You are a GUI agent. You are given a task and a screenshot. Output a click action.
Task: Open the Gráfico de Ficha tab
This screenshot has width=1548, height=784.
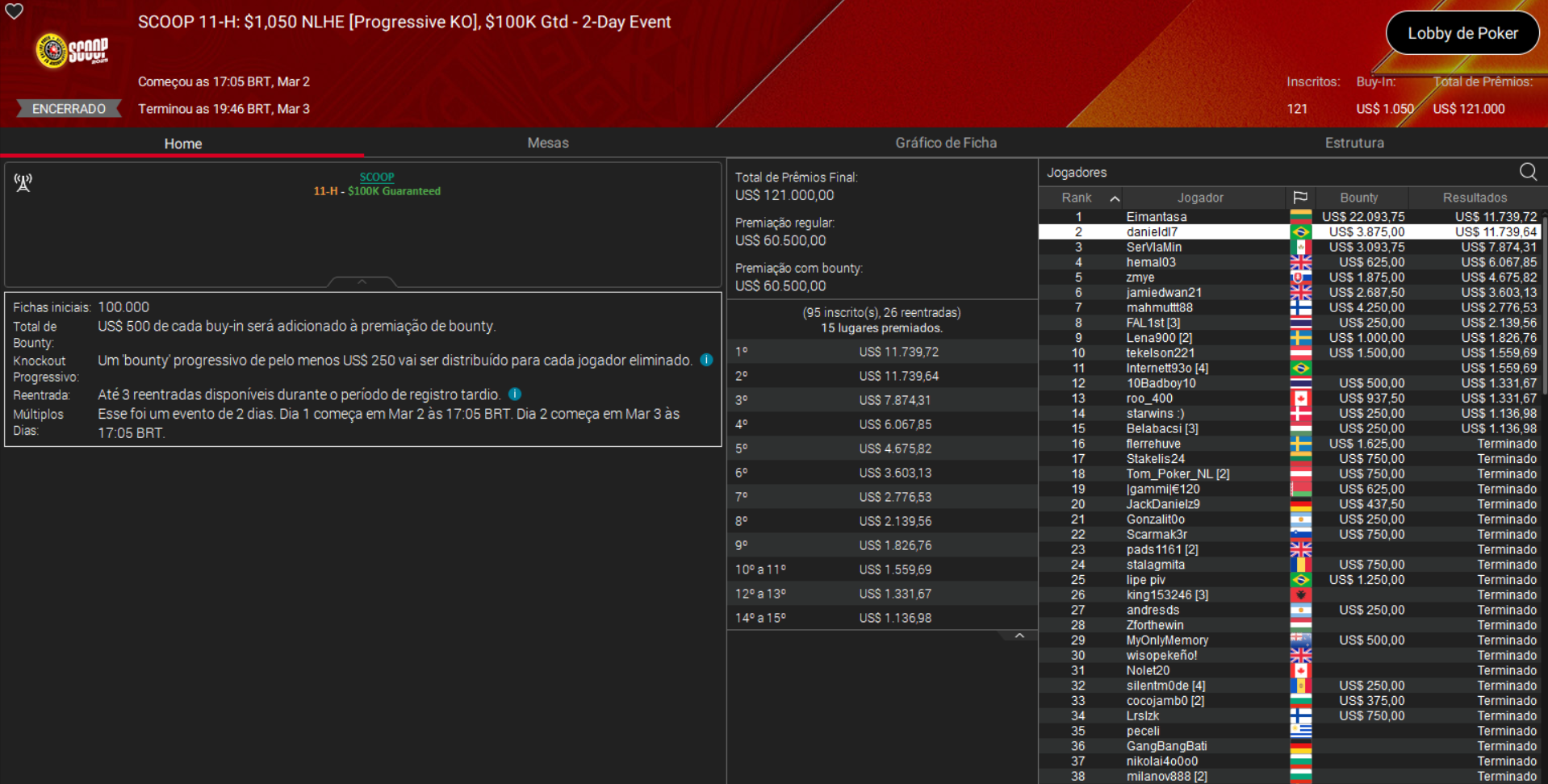[946, 143]
